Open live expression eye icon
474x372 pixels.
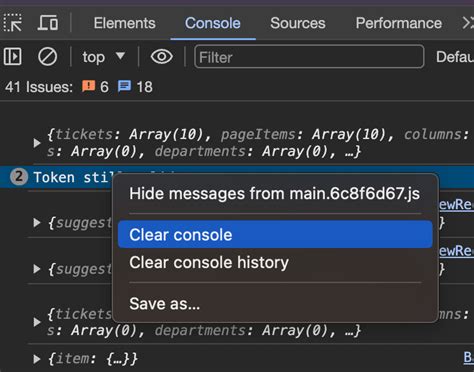[162, 56]
